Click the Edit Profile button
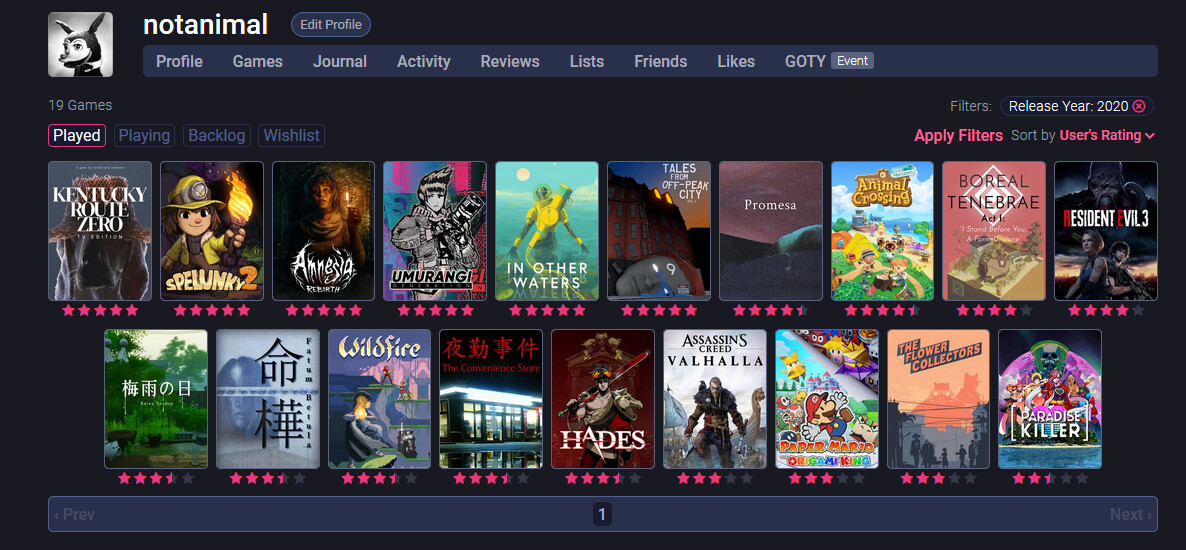This screenshot has height=550, width=1186. pyautogui.click(x=331, y=25)
